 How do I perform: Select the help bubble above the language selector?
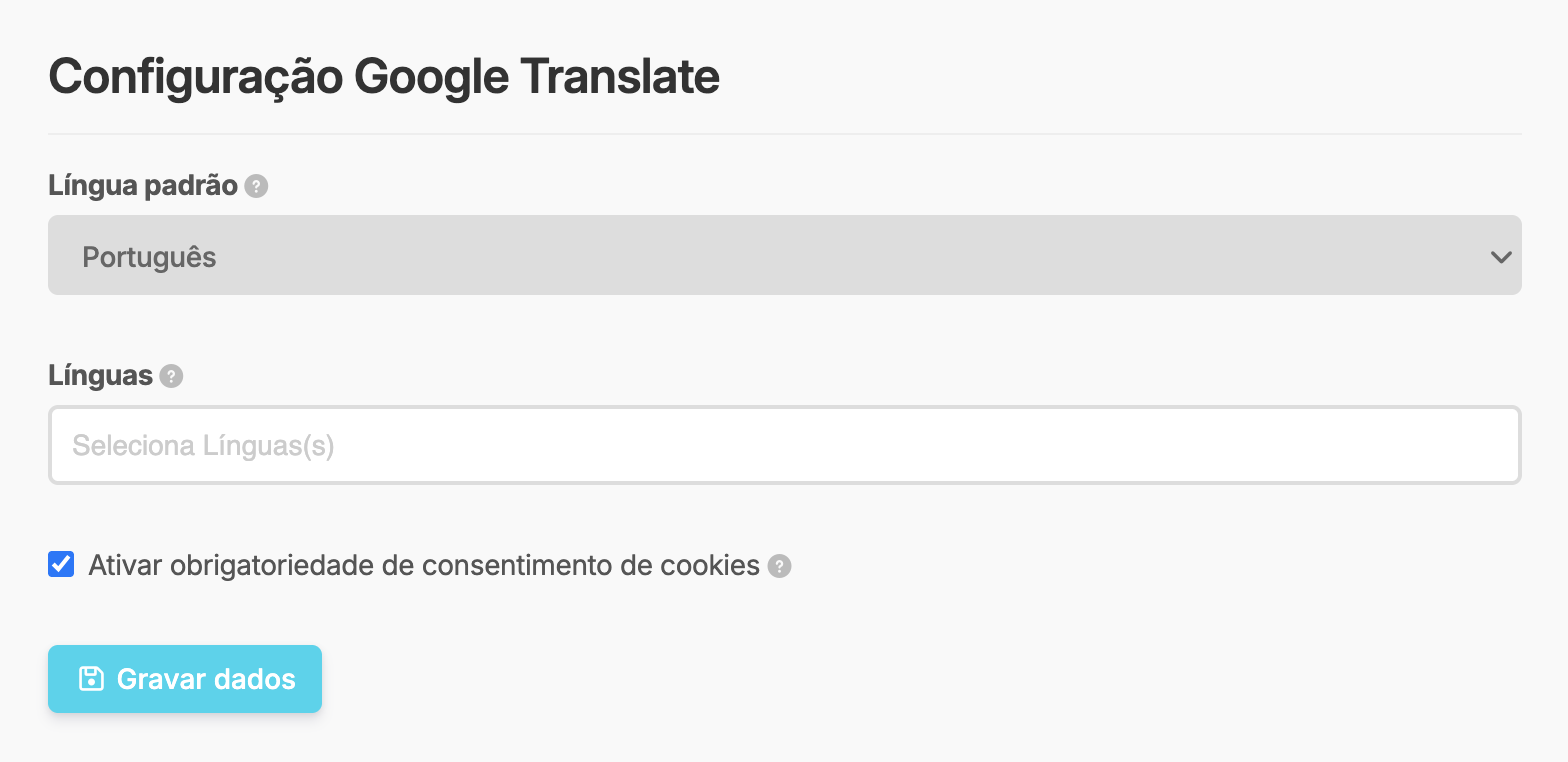tap(254, 185)
